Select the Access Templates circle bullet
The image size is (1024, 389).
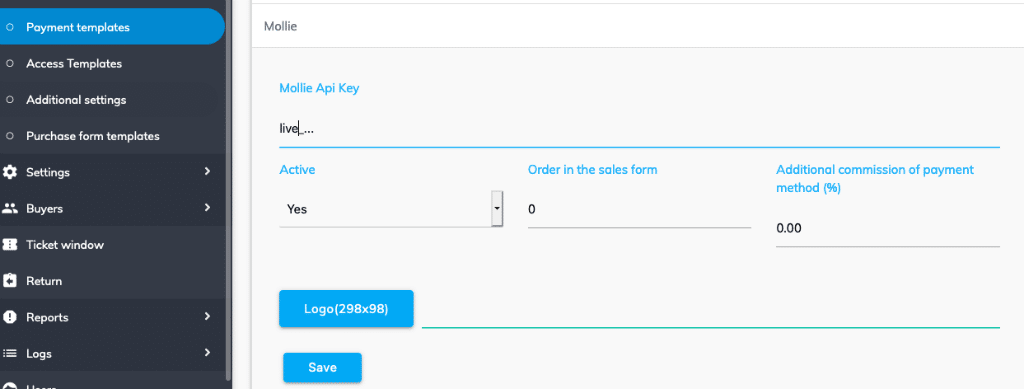9,64
